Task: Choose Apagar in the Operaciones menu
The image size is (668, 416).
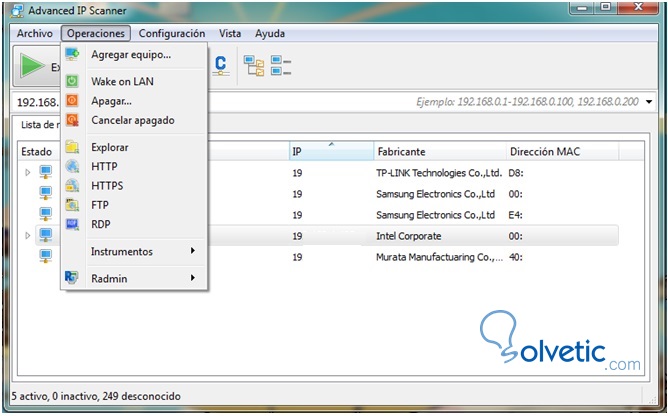Action: [x=134, y=101]
